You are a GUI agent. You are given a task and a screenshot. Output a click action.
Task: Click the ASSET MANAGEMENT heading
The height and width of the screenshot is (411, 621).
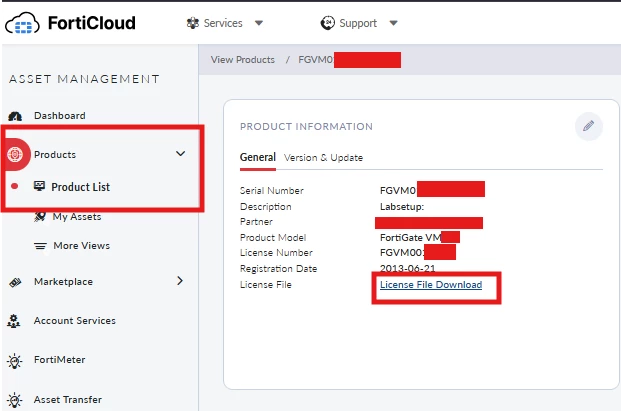click(84, 79)
